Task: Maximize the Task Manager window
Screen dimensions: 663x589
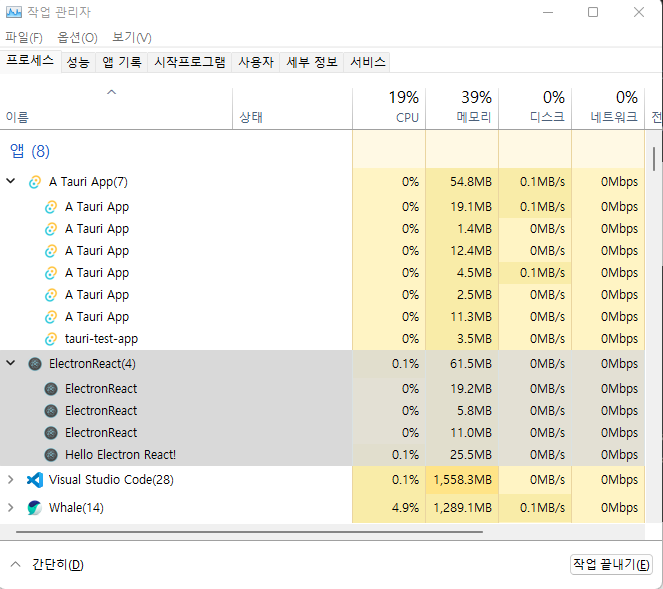Action: coord(593,12)
